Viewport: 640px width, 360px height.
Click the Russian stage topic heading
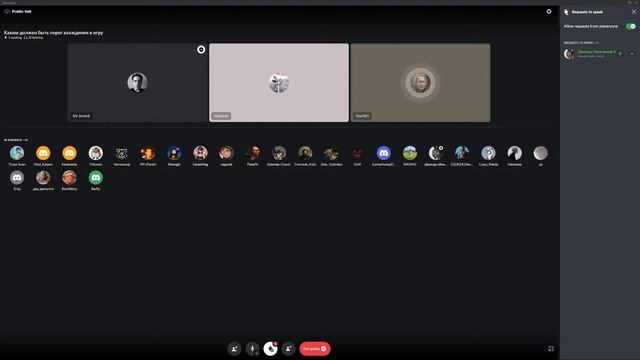pos(53,33)
